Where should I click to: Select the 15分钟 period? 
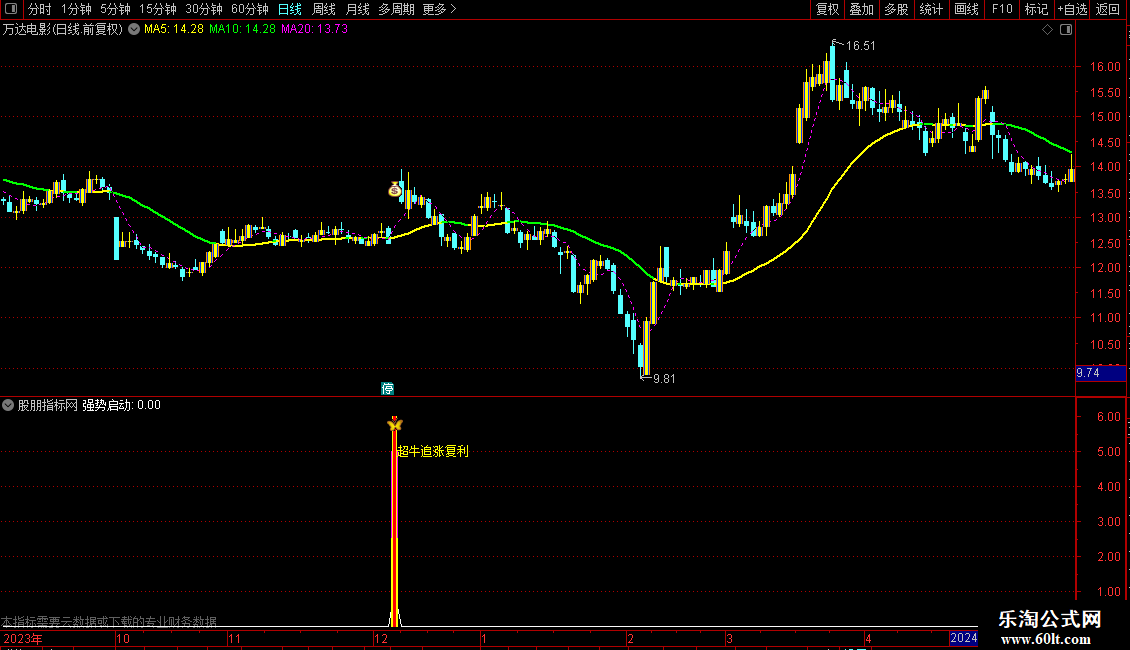click(x=158, y=9)
